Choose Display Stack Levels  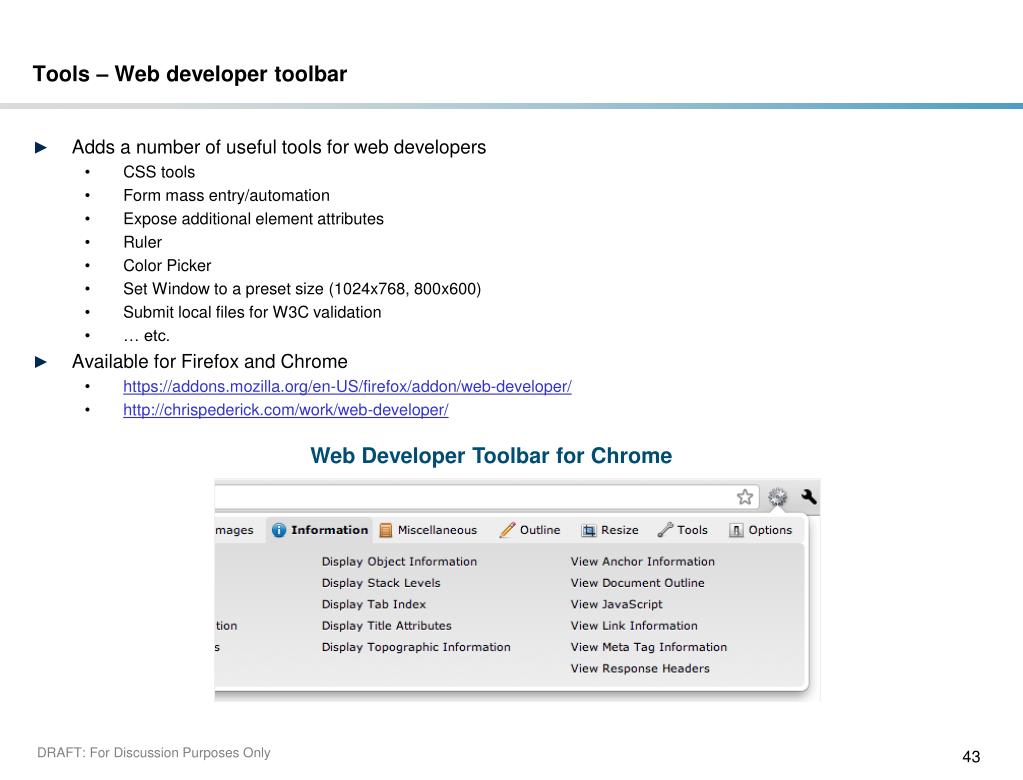click(381, 583)
